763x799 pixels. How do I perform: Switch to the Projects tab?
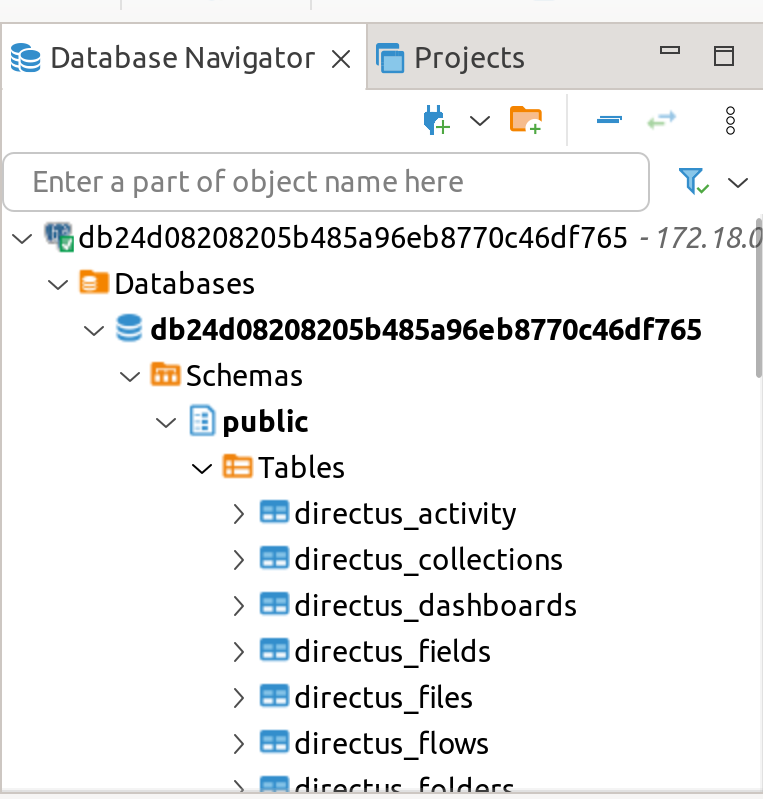(468, 58)
